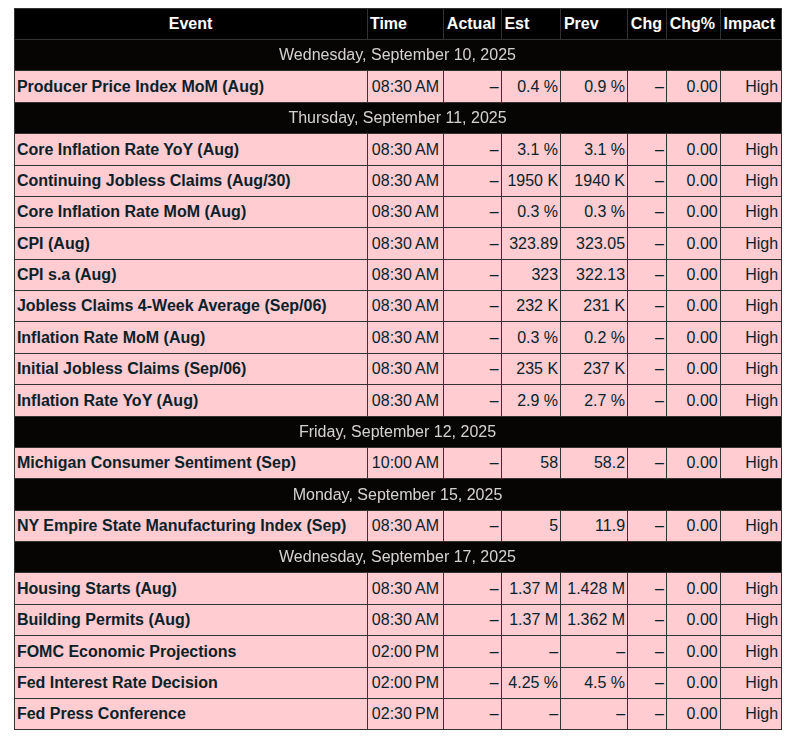Click the 2.9 % Inflation Rate YoY estimate
This screenshot has height=739, width=801.
[x=531, y=400]
